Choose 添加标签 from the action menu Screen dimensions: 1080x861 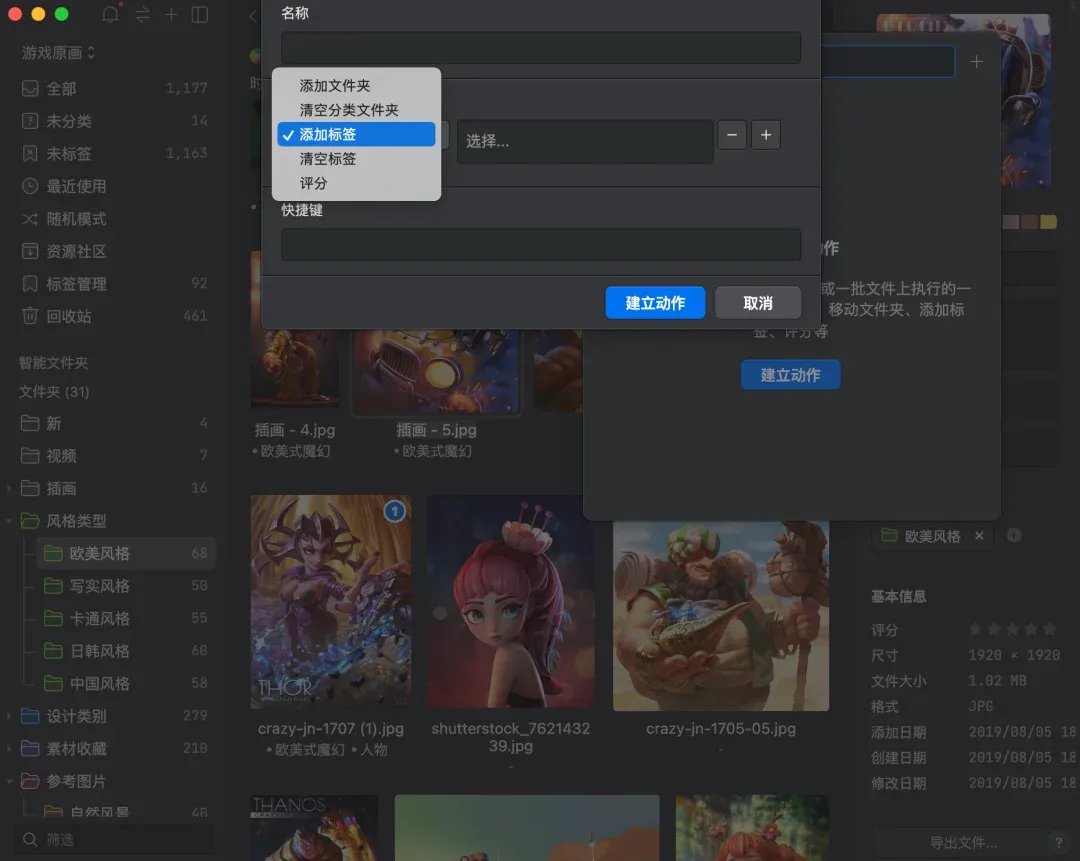tap(356, 134)
